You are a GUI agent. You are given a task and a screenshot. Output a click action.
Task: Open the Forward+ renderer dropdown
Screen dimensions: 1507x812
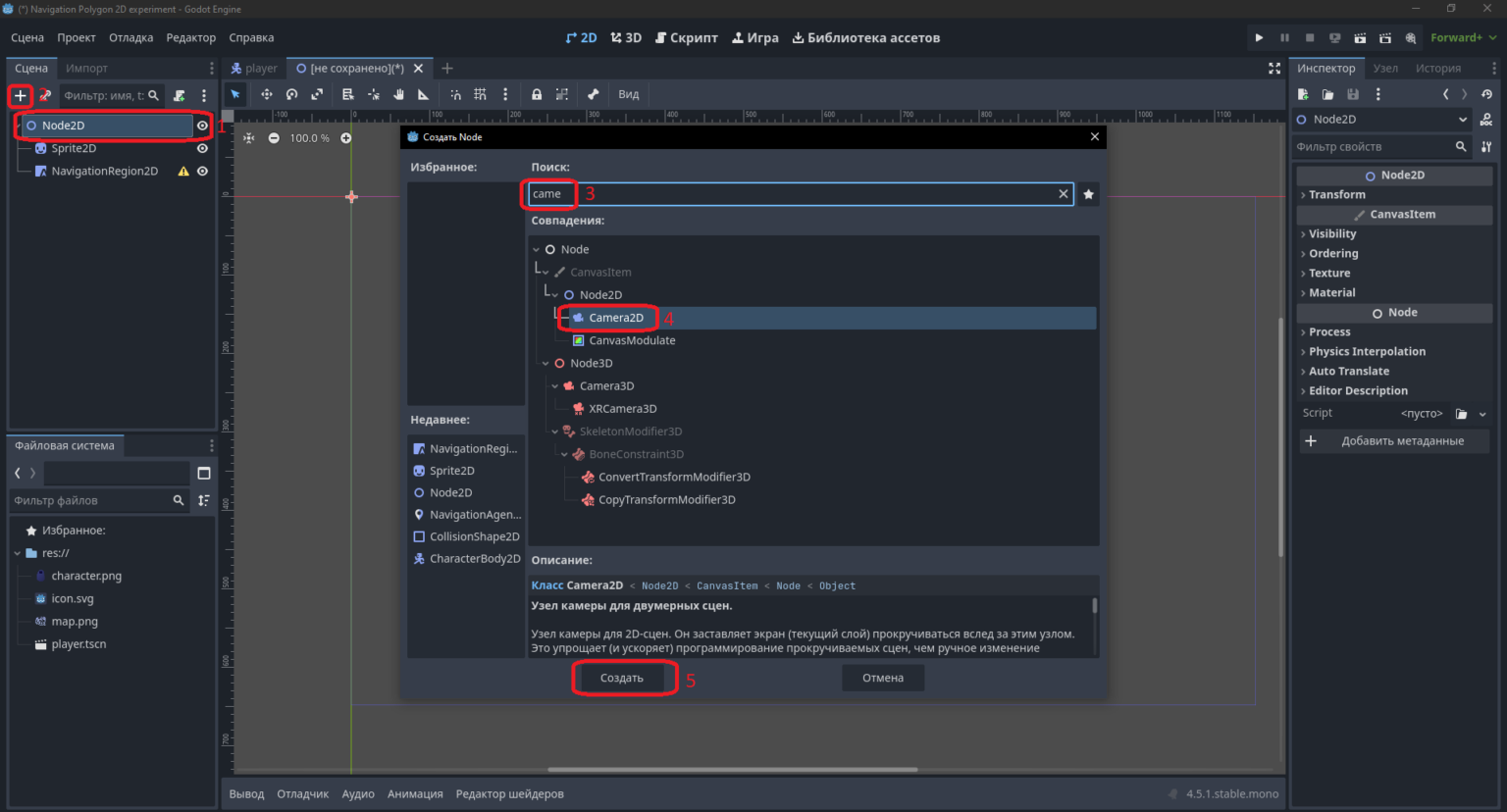tap(1463, 37)
